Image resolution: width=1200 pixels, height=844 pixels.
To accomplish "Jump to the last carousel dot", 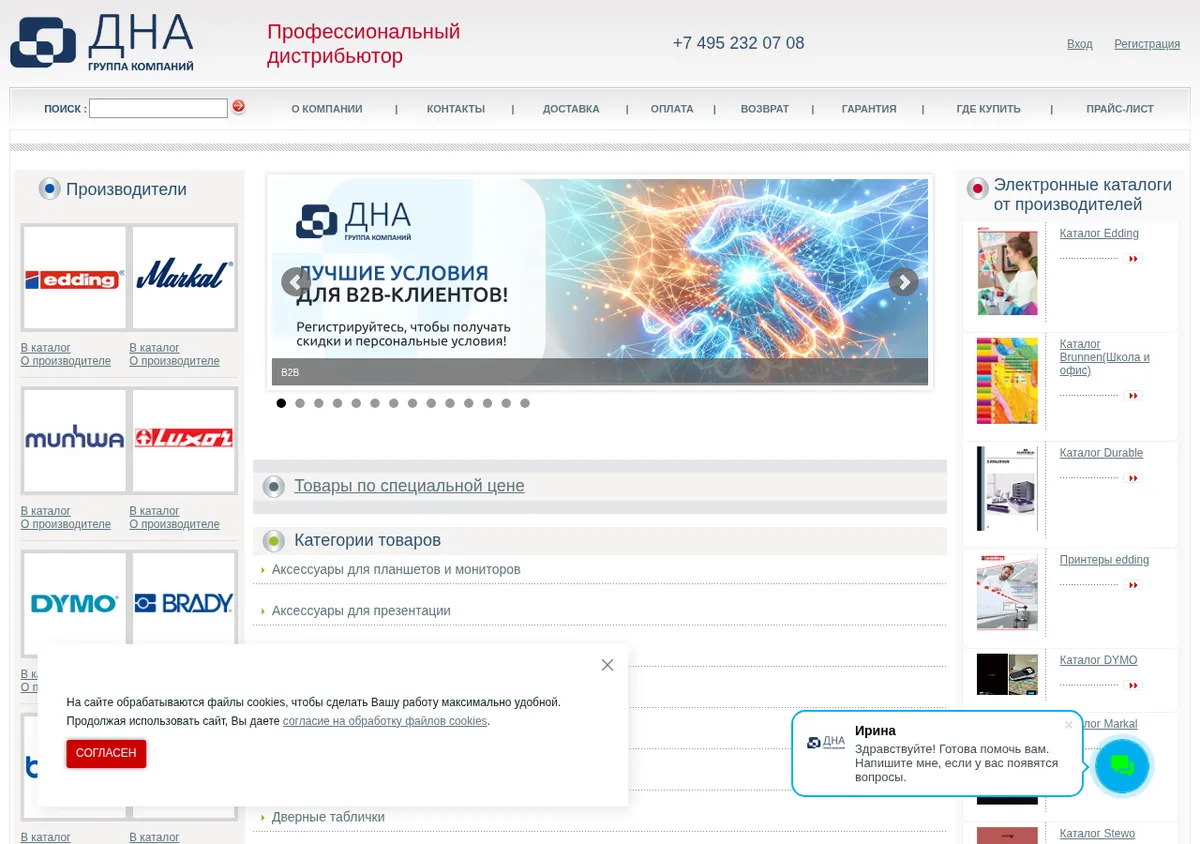I will tap(525, 403).
